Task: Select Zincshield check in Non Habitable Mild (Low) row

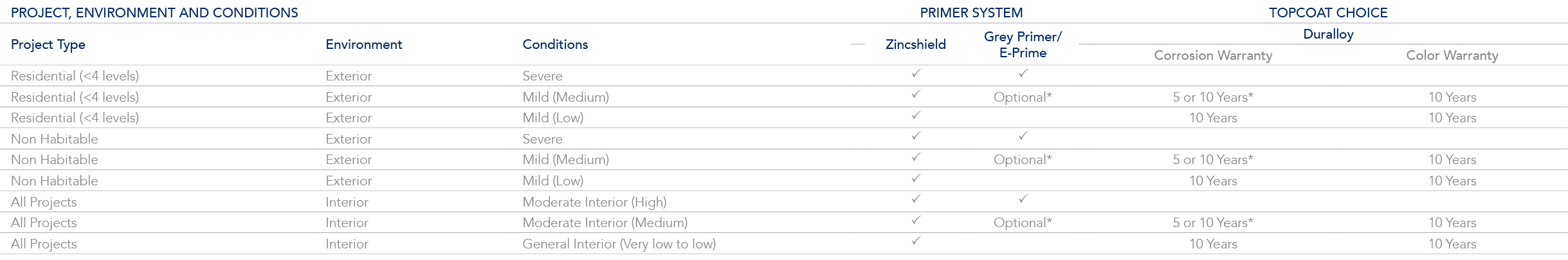Action: pos(916,178)
